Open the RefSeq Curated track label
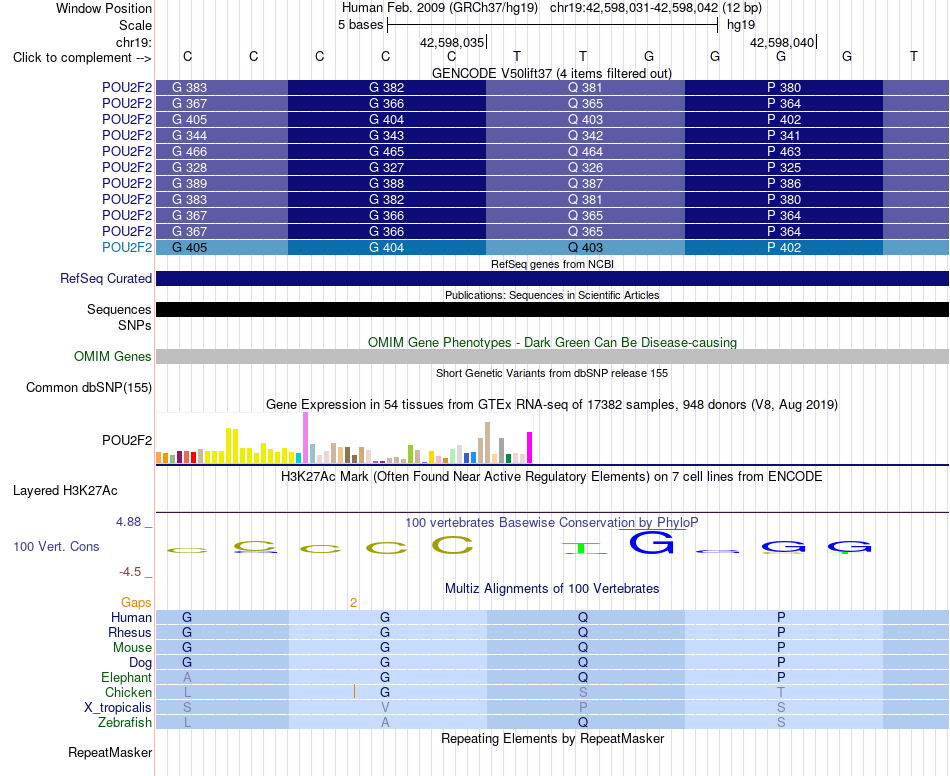Viewport: 950px width, 776px height. [106, 278]
